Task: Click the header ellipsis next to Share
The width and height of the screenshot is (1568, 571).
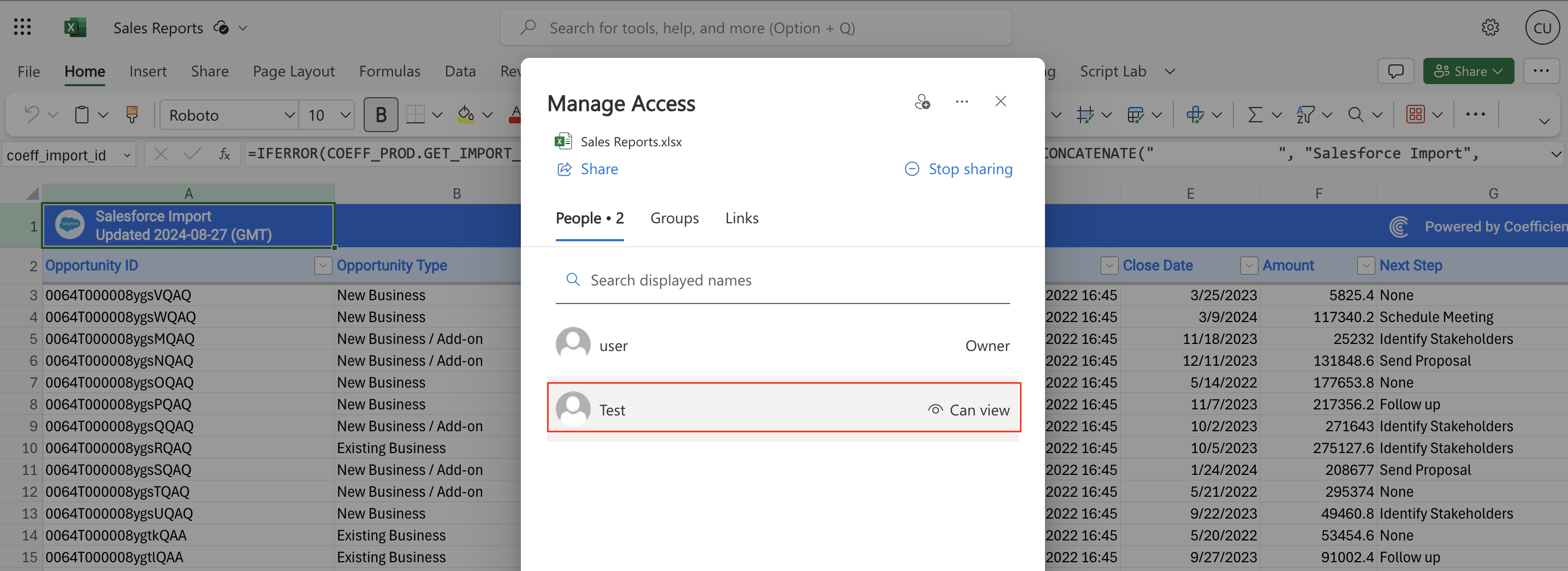Action: (x=1541, y=71)
